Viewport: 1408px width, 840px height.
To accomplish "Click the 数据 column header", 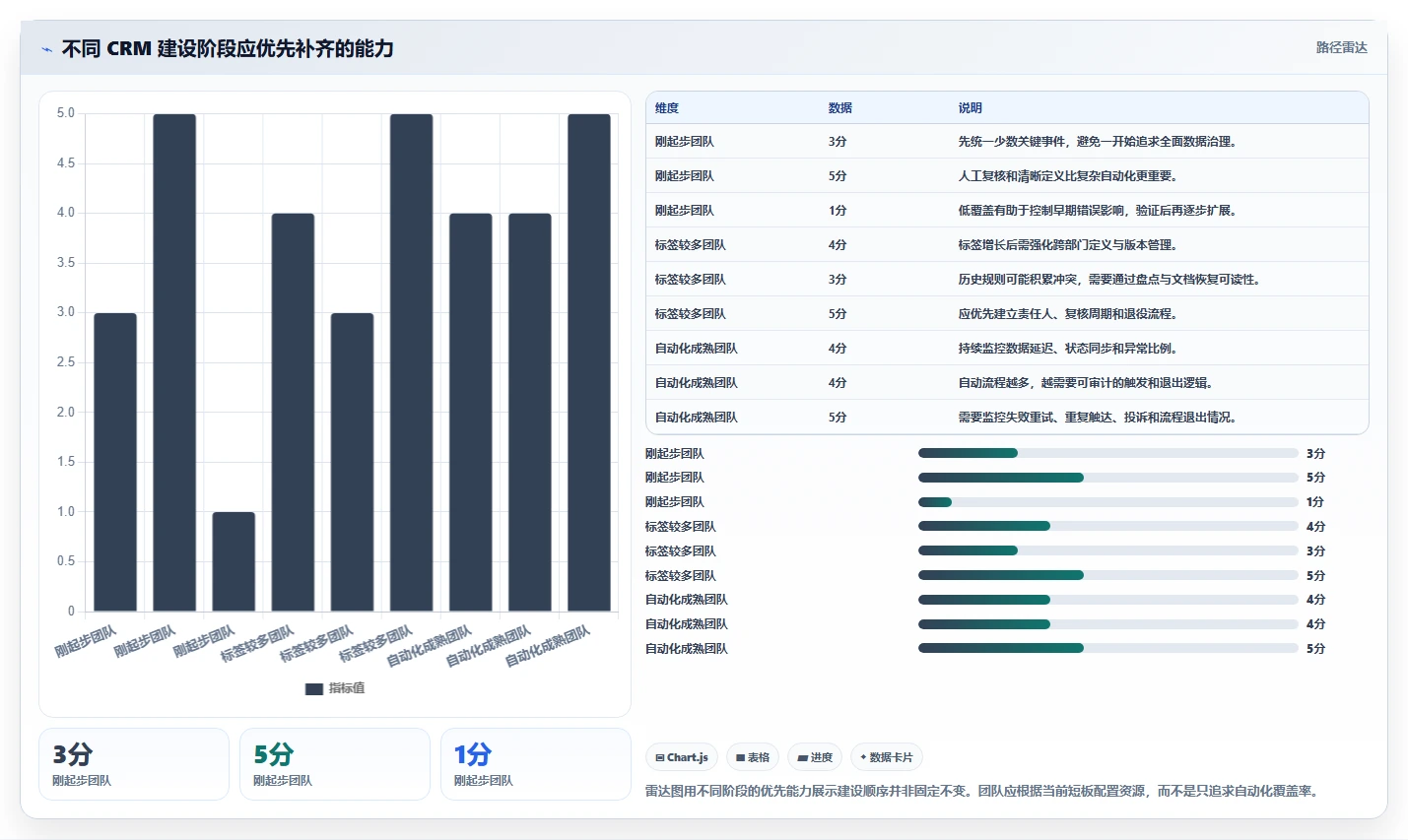I will point(840,108).
